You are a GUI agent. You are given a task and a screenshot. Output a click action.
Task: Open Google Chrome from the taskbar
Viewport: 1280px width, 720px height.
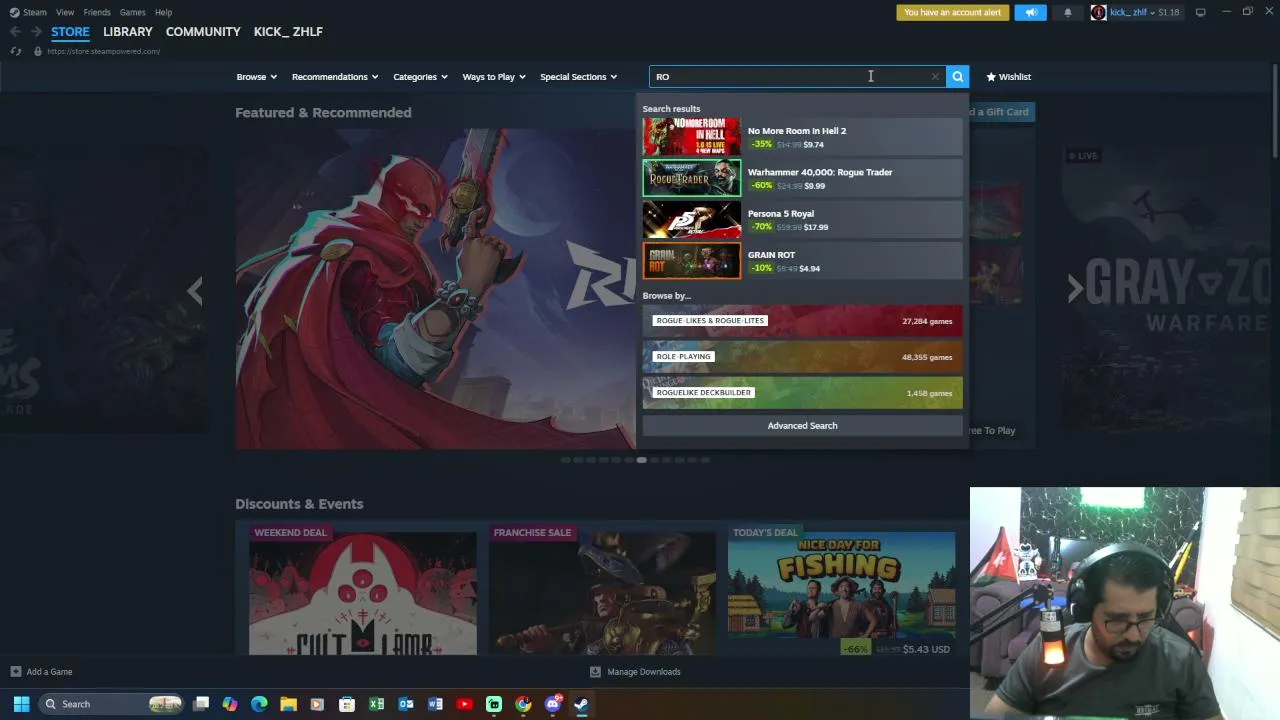[523, 704]
